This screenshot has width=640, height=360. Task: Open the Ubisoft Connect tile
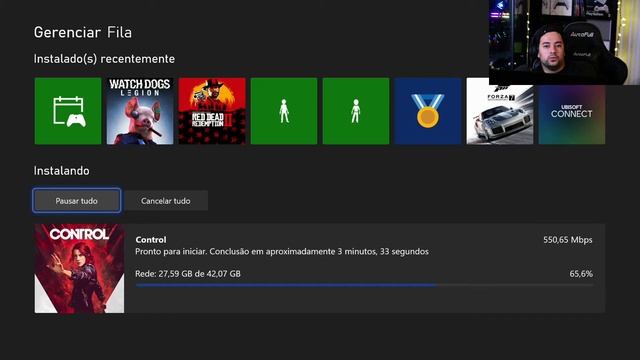[572, 114]
